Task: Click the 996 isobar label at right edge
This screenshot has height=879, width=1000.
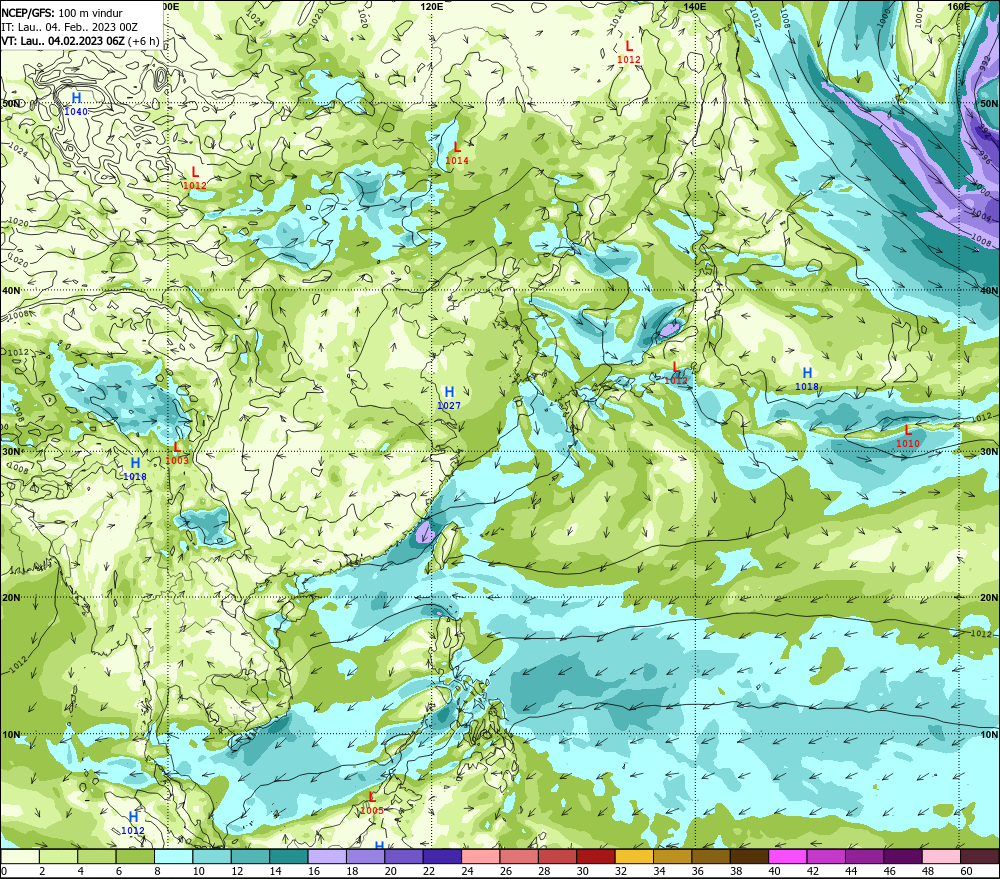Action: (x=985, y=157)
